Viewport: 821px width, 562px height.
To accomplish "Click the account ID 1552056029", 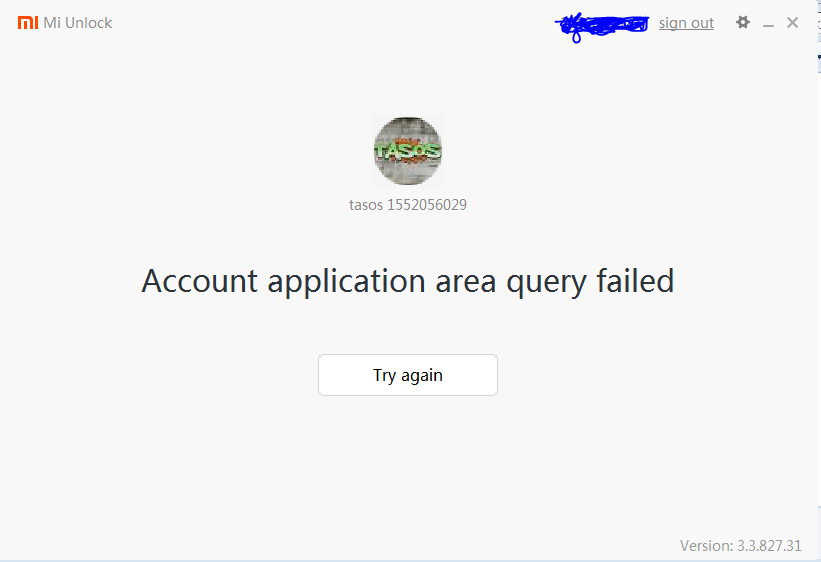I will click(427, 205).
